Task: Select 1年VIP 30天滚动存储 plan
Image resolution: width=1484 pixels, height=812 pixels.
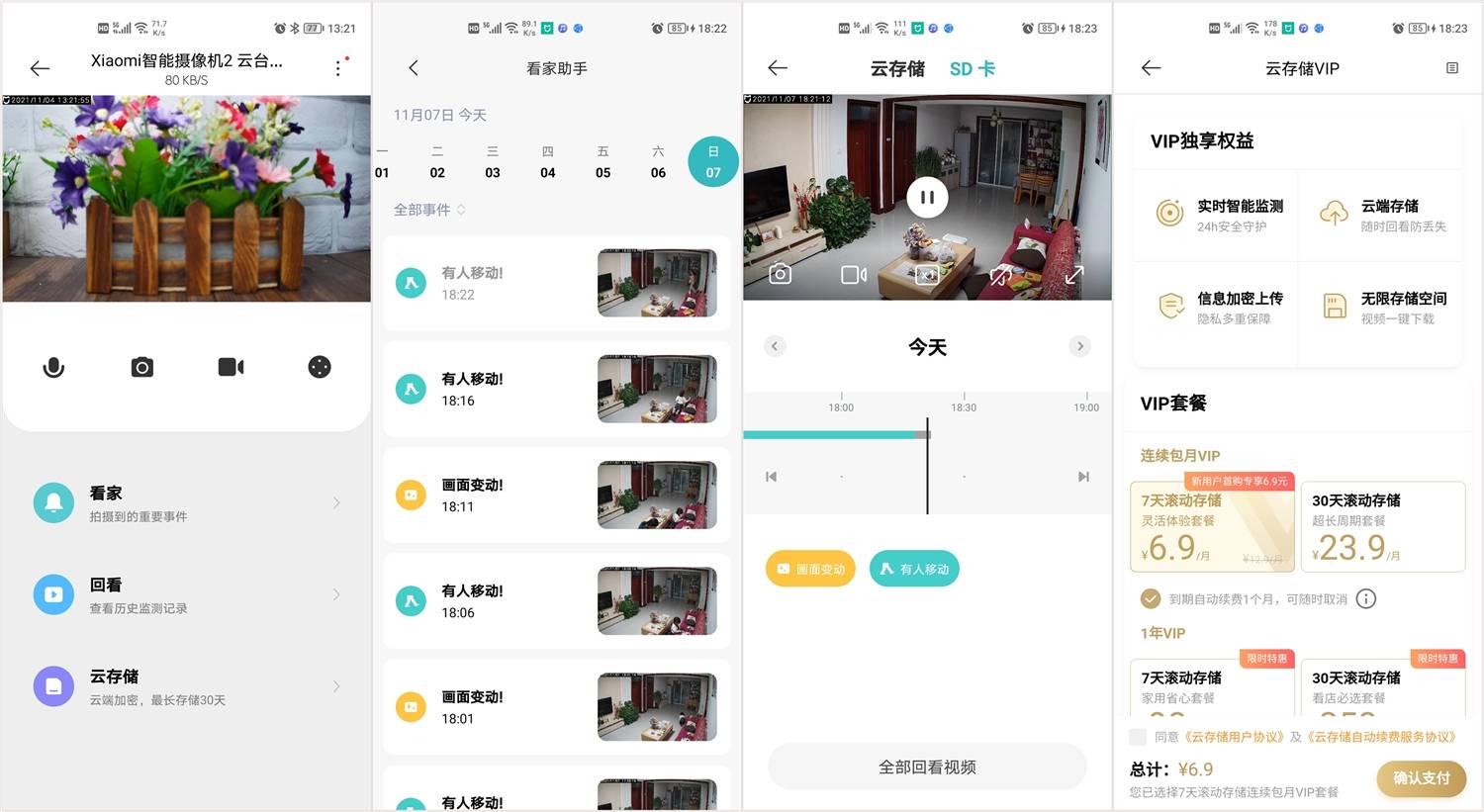Action: tap(1383, 687)
